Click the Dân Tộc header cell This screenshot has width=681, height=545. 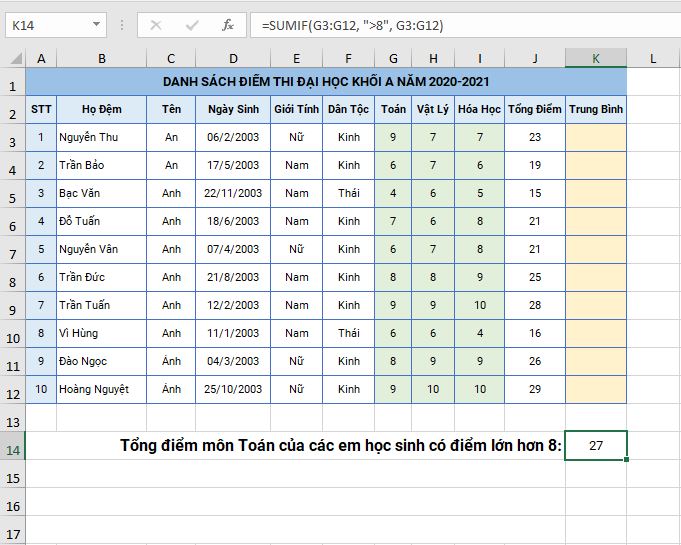pyautogui.click(x=348, y=109)
